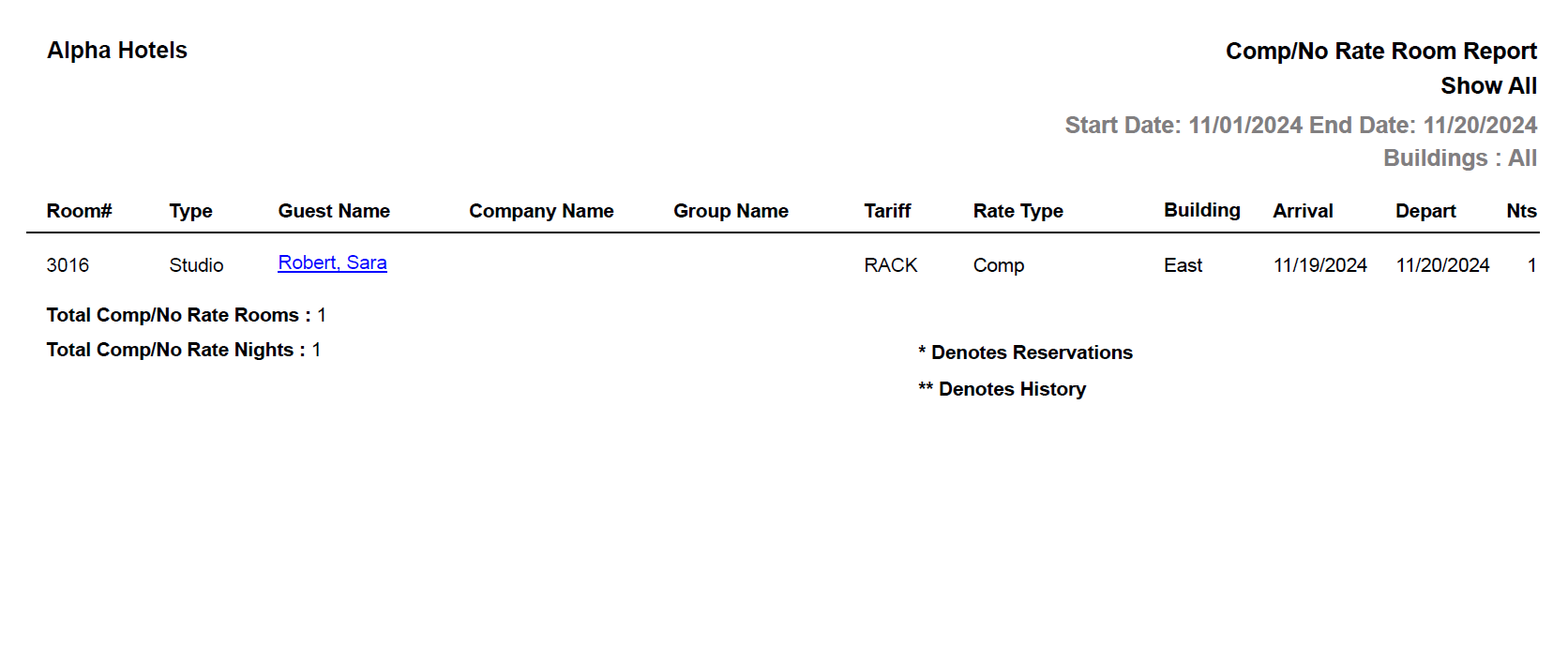Select the East building cell
The height and width of the screenshot is (645, 1568).
point(1183,265)
